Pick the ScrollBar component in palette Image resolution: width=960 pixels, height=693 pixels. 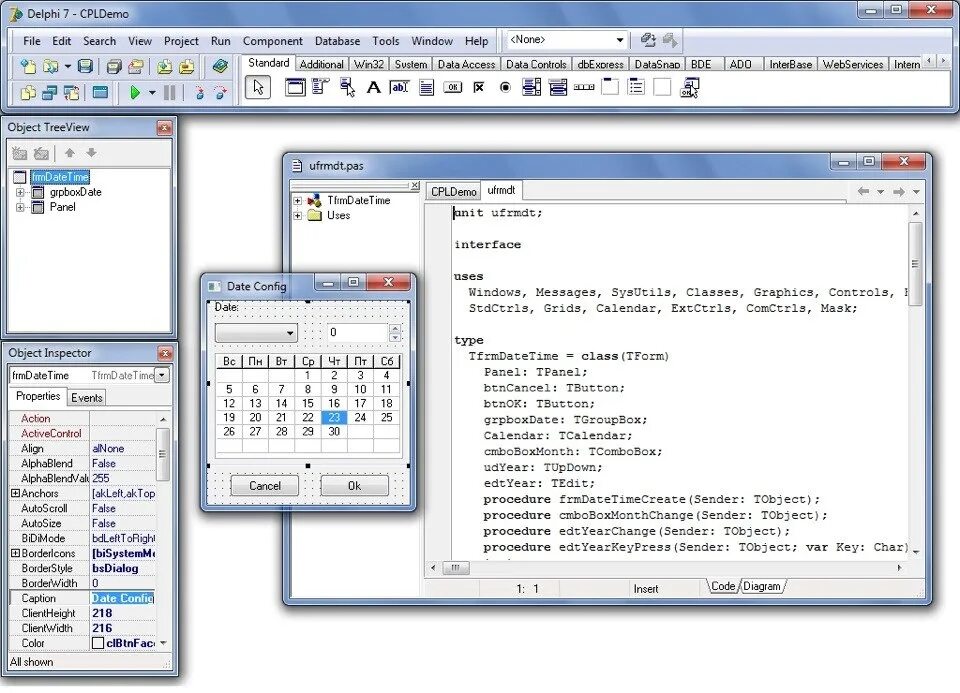(584, 88)
